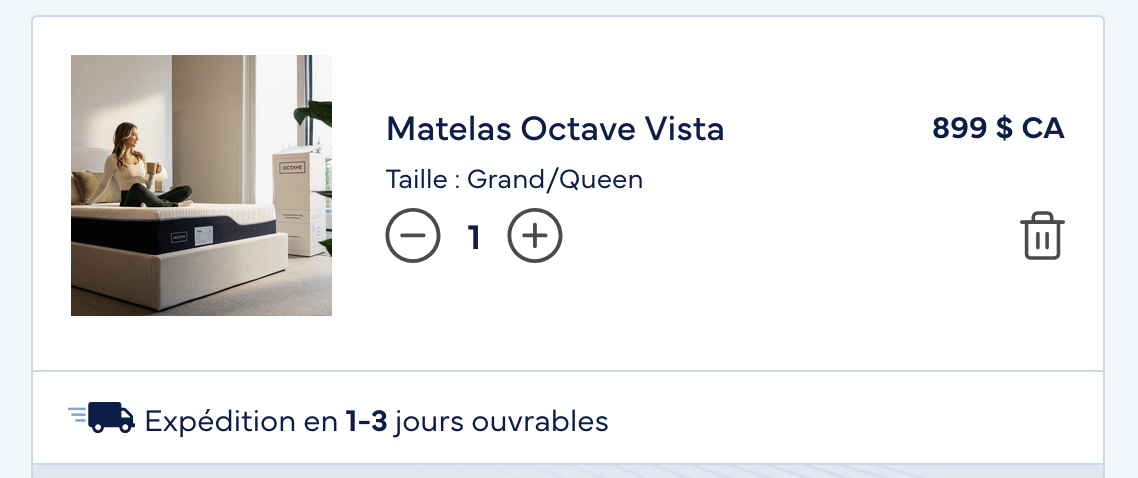Open the Matelas Octave Vista product title
This screenshot has height=478, width=1138.
click(x=555, y=129)
